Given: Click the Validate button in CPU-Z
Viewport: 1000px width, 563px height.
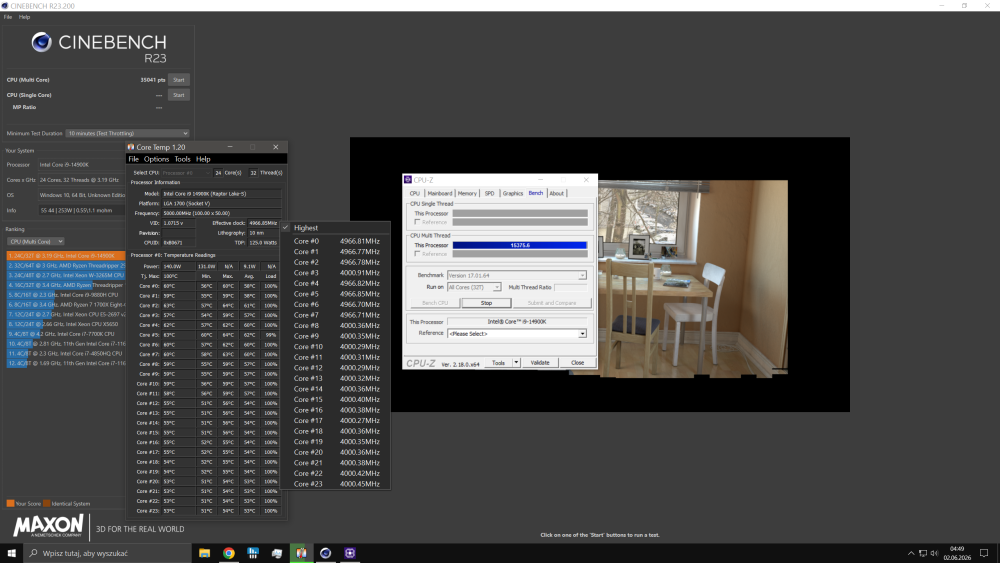Looking at the screenshot, I should pyautogui.click(x=540, y=362).
